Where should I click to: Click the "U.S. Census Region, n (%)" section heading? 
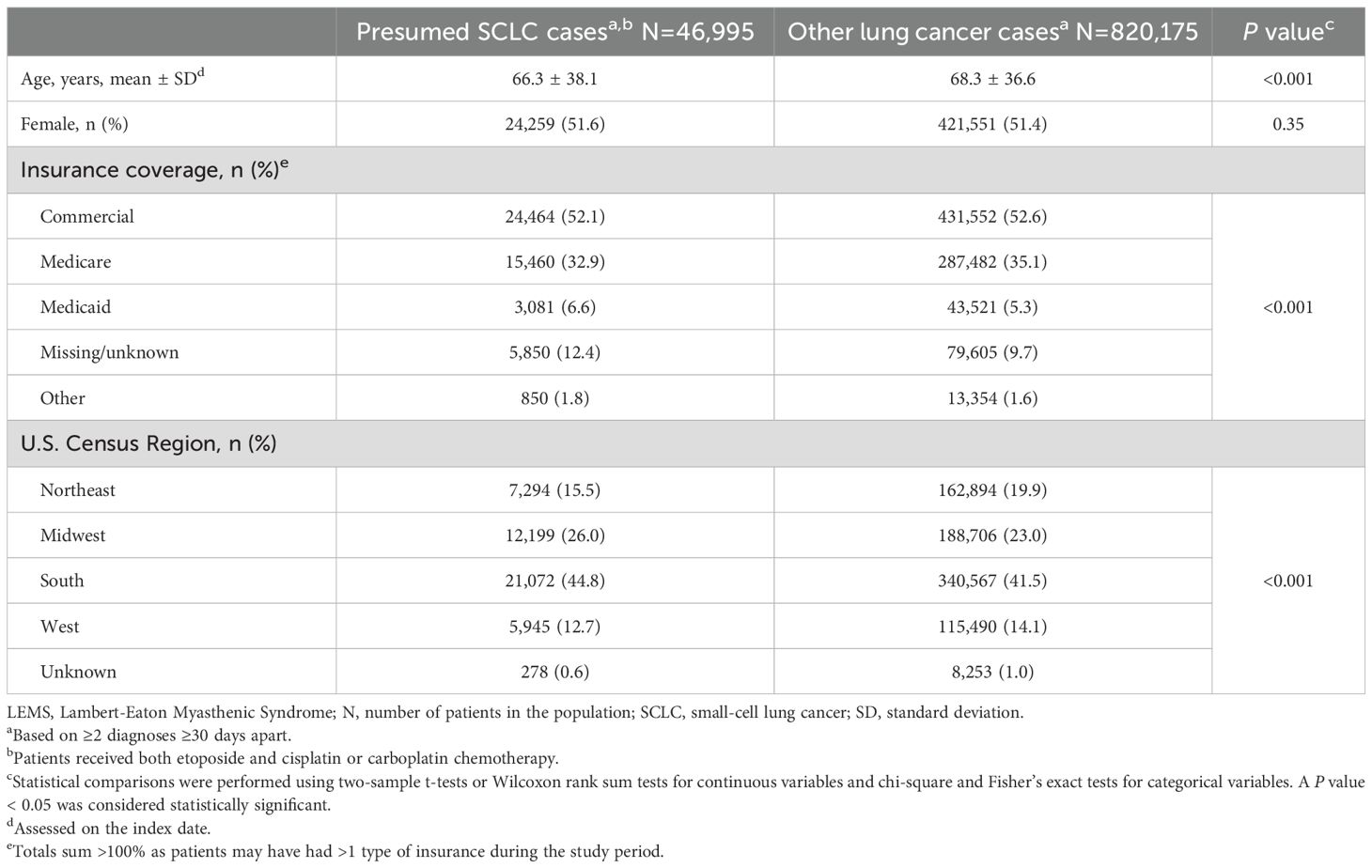tap(148, 443)
